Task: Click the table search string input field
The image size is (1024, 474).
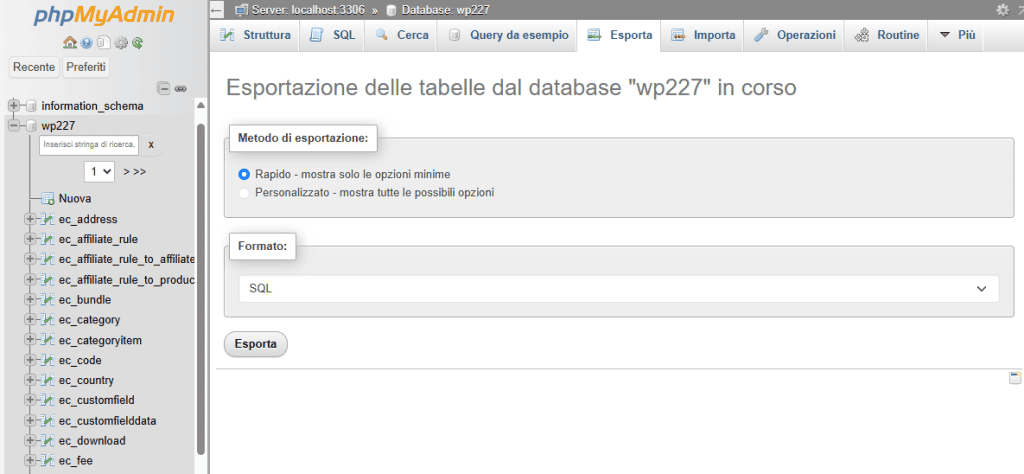Action: tap(90, 145)
